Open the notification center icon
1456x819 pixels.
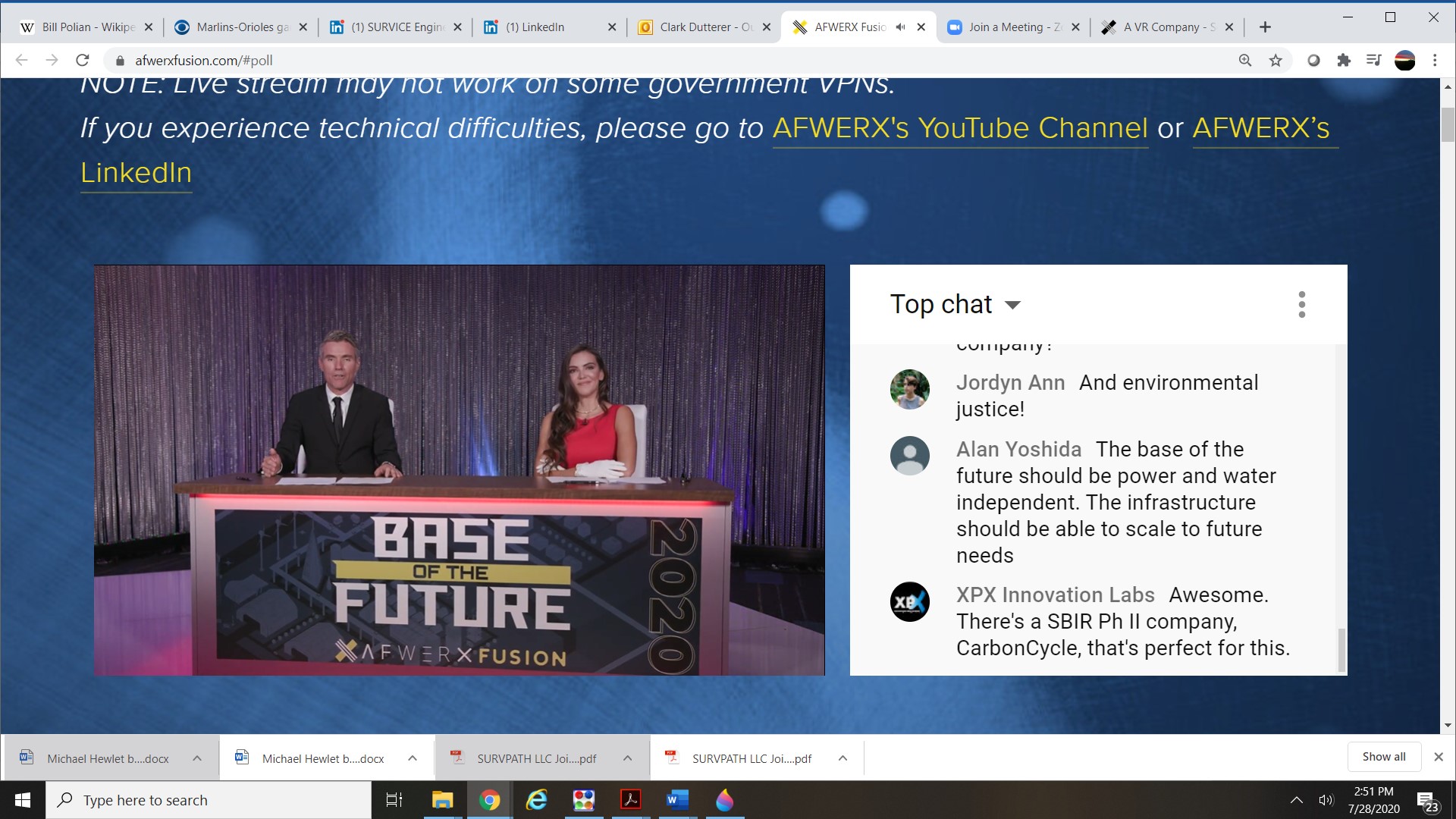click(x=1429, y=802)
